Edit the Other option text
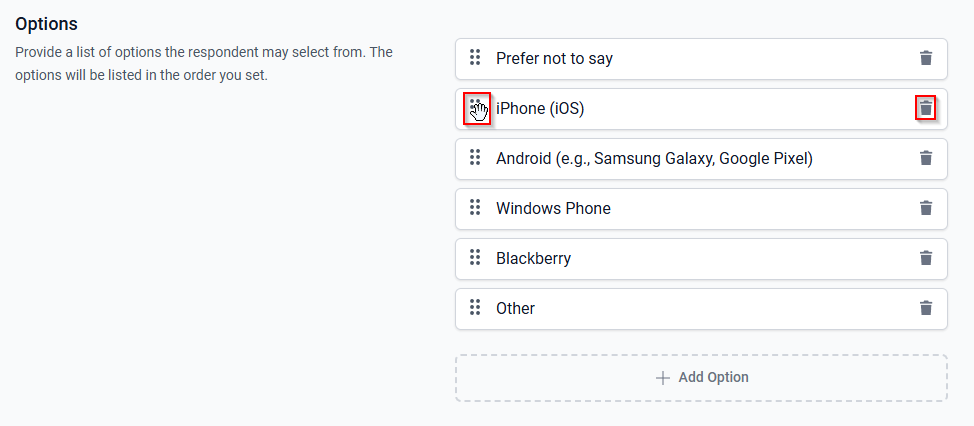 pyautogui.click(x=701, y=309)
